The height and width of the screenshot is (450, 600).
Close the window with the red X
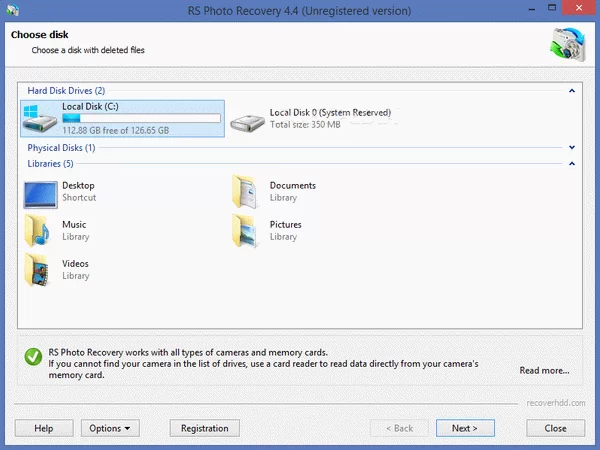tap(579, 8)
